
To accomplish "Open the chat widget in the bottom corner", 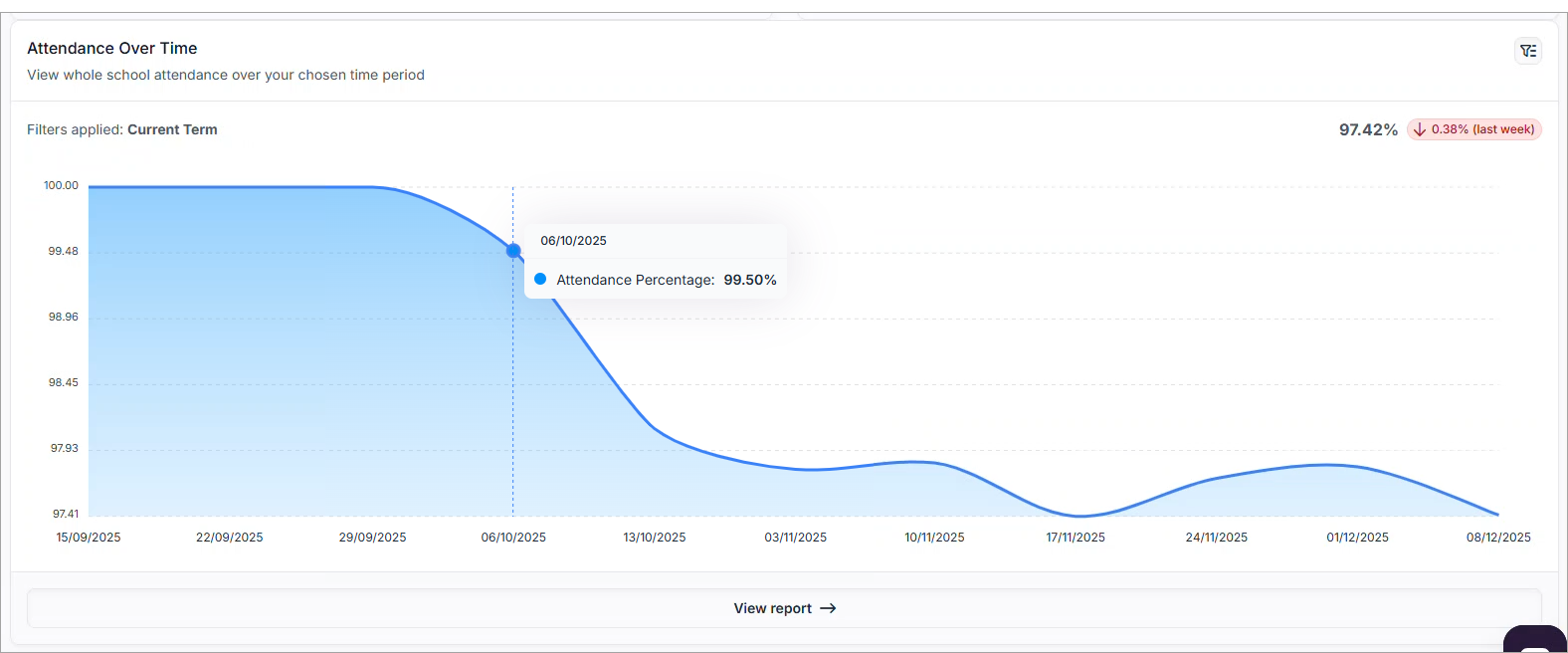I will point(1534,640).
